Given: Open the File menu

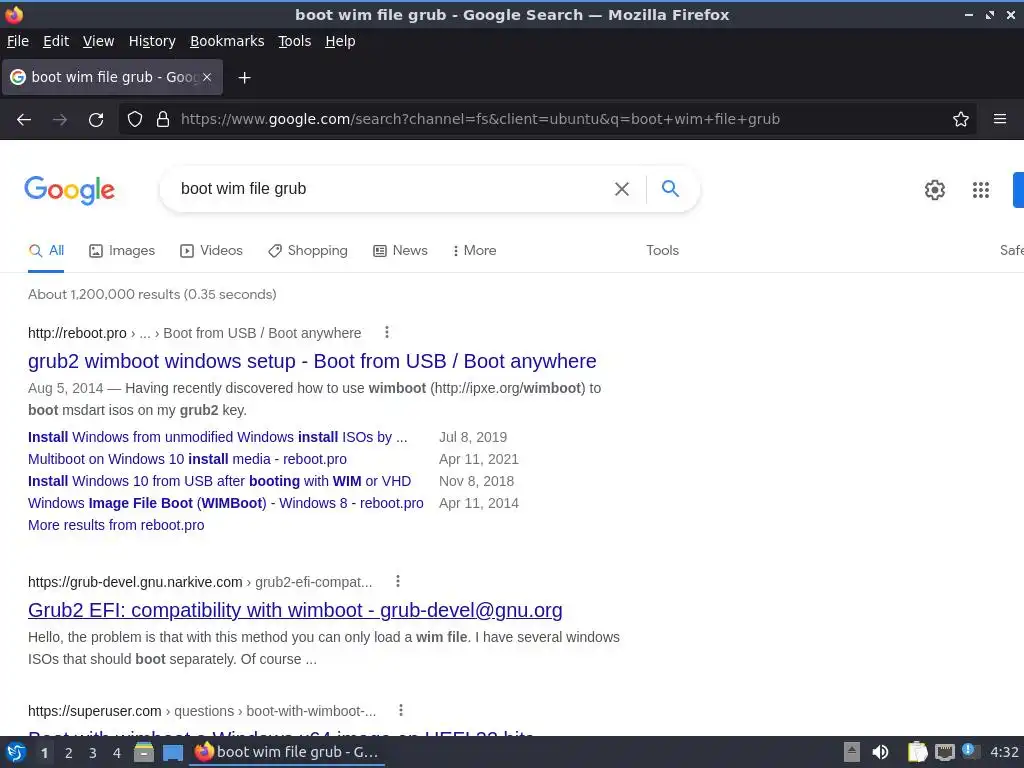Looking at the screenshot, I should pos(18,41).
